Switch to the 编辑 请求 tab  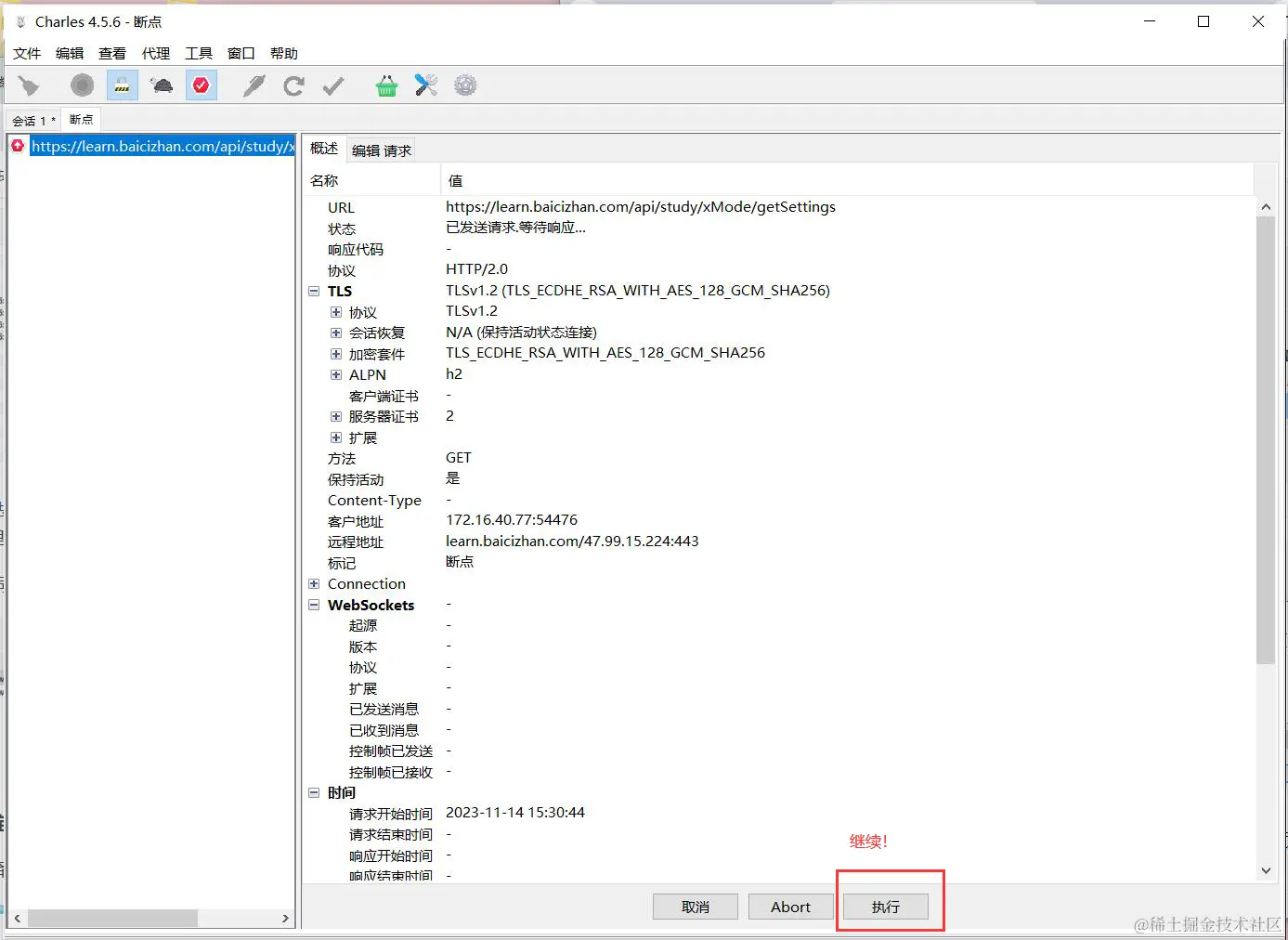coord(382,150)
